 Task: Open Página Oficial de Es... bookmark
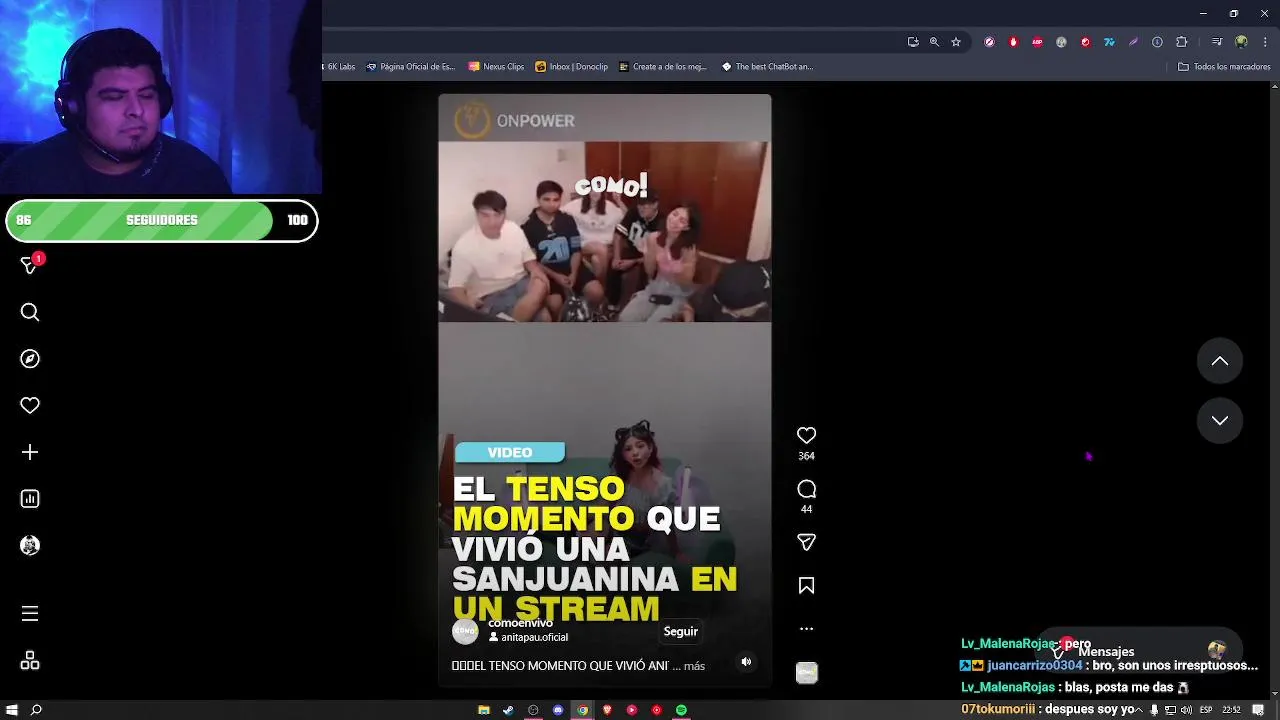coord(410,67)
